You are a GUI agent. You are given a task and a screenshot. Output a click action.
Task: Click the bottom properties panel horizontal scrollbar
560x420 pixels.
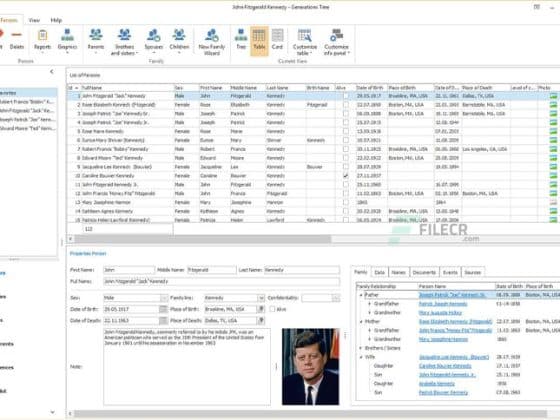(310, 414)
